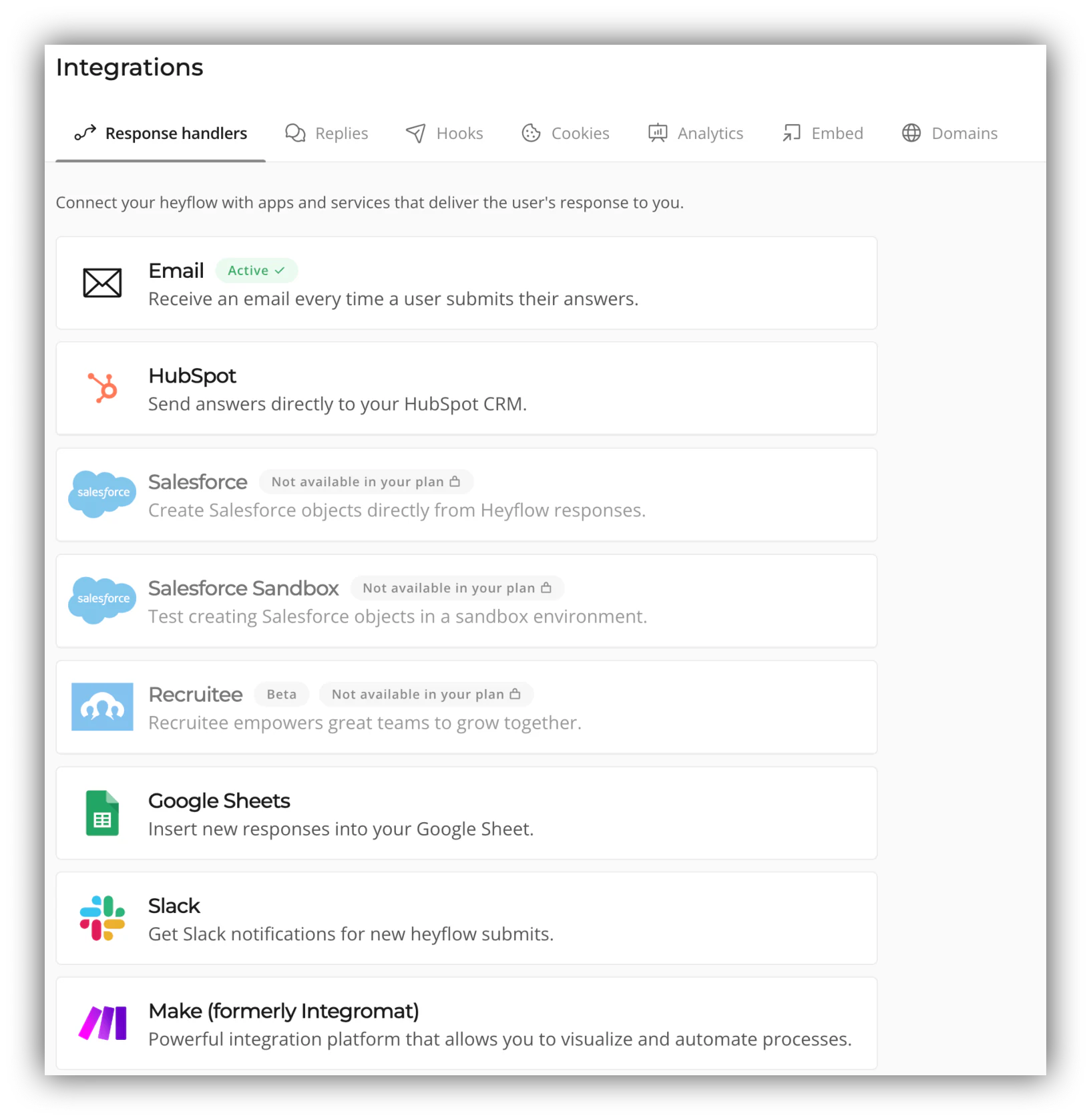Click the lock icon in Recruitee's plan badge
Image resolution: width=1091 pixels, height=1120 pixels.
[x=515, y=694]
